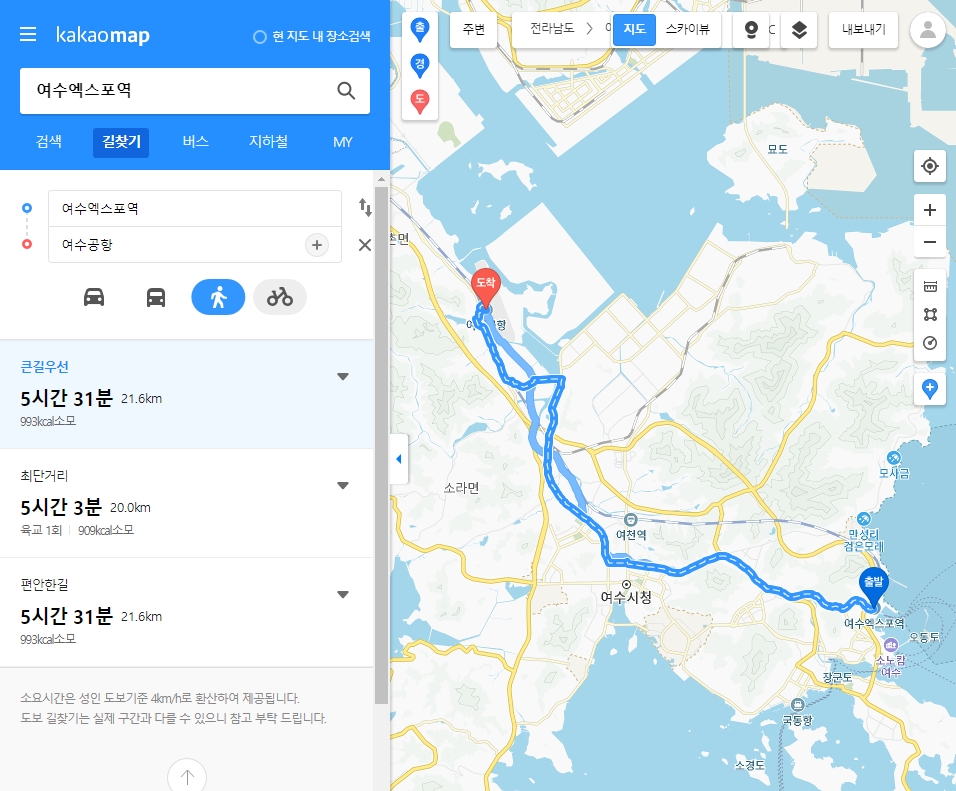Image resolution: width=956 pixels, height=791 pixels.
Task: Click the 여수공항 destination input field
Action: 177,245
